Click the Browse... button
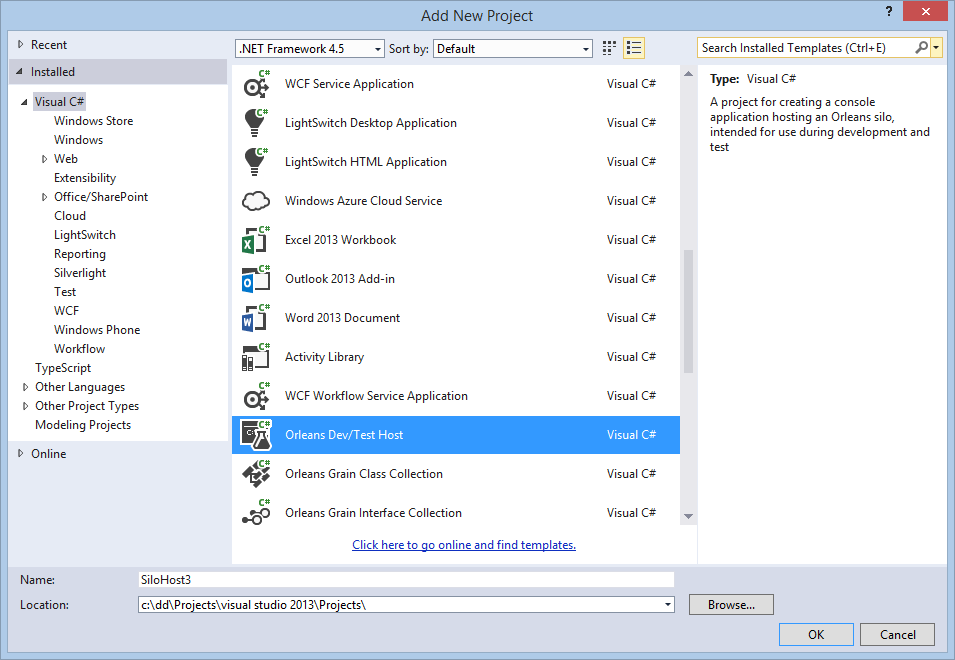The image size is (955, 660). pos(731,605)
